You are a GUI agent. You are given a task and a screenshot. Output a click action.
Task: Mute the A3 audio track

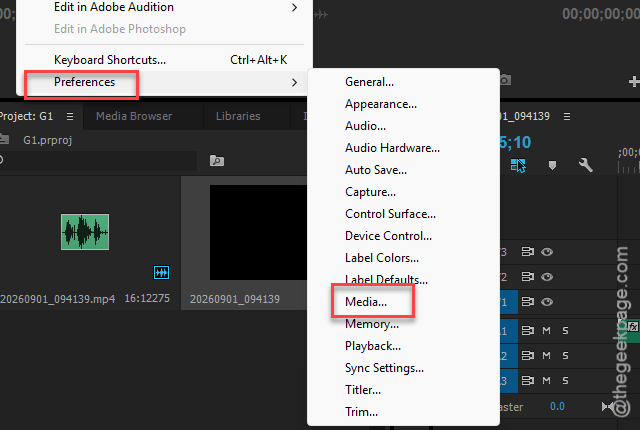(547, 381)
